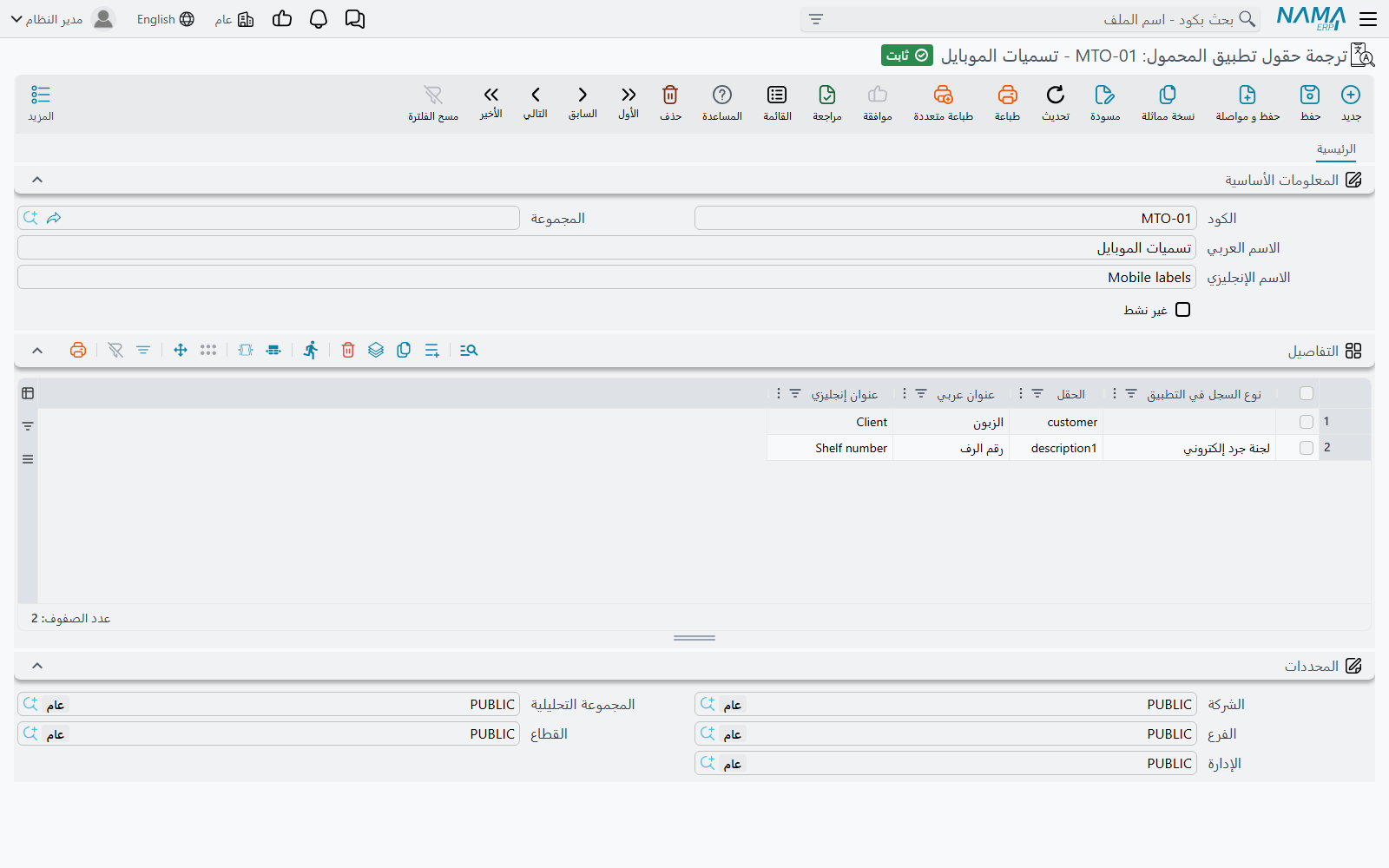Toggle the غير نشط (inactive) checkbox
Screen dimensions: 1389x868
click(x=1182, y=310)
